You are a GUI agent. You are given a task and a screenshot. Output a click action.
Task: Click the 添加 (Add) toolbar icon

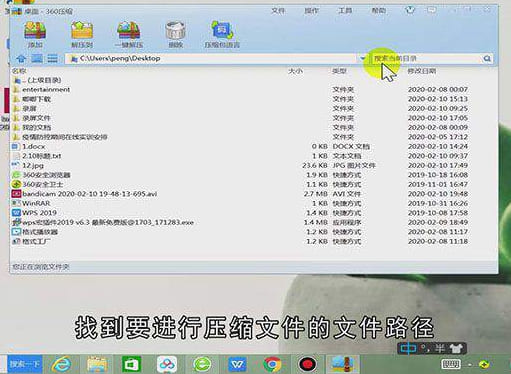click(x=35, y=34)
